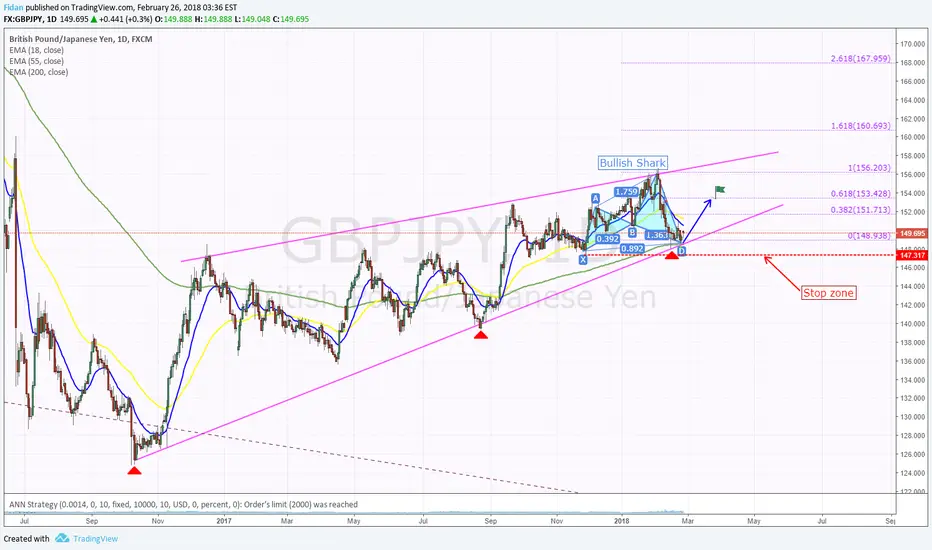The image size is (932, 550).
Task: Click the EMA (55, close) legend entry
Action: [36, 61]
